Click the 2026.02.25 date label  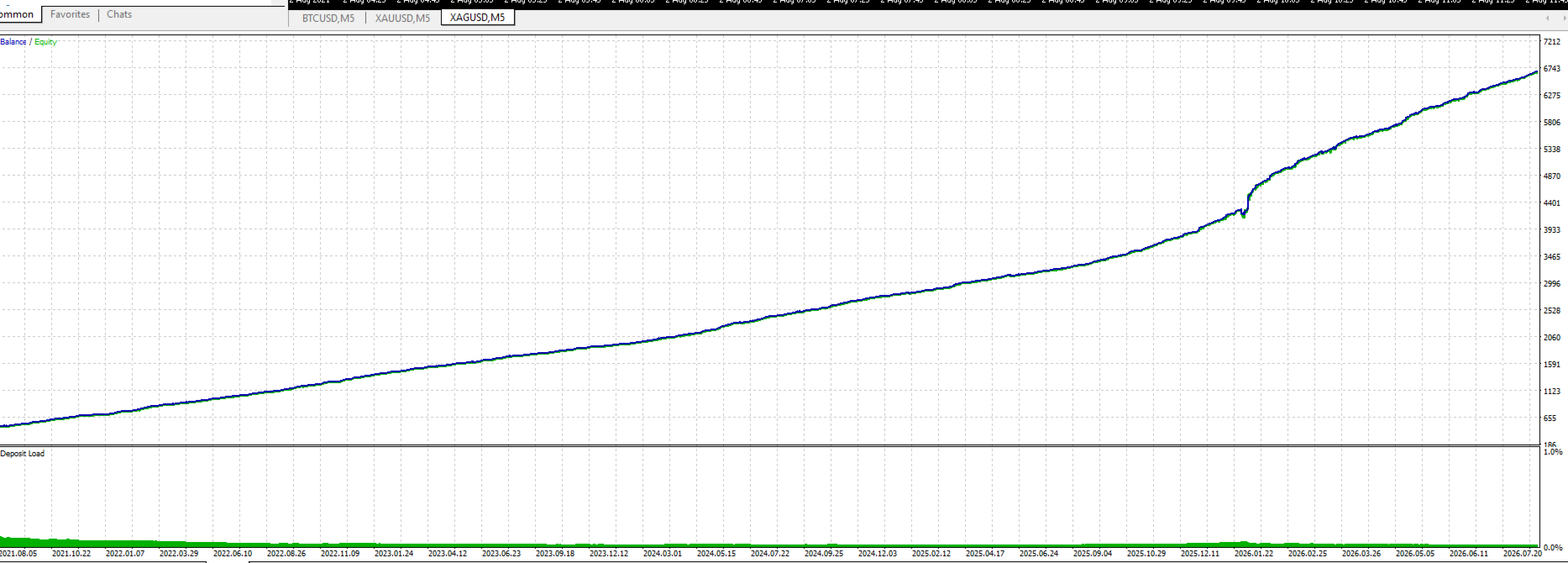[1308, 554]
